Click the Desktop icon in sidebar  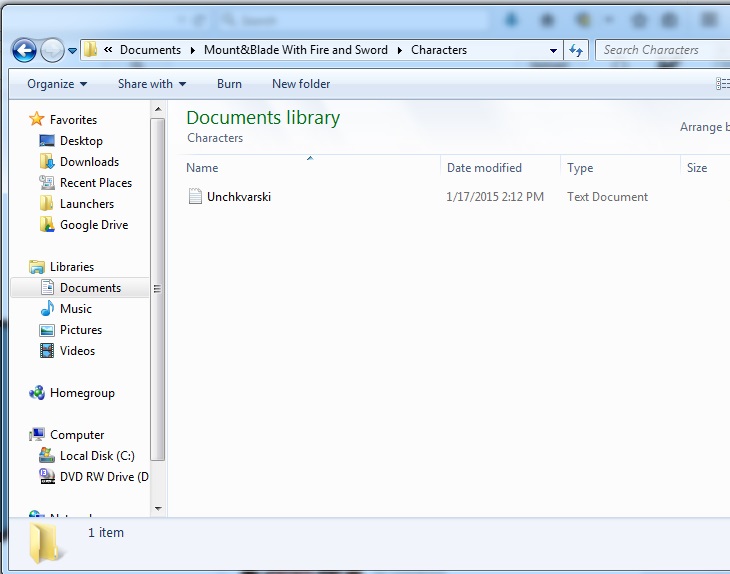click(x=47, y=141)
